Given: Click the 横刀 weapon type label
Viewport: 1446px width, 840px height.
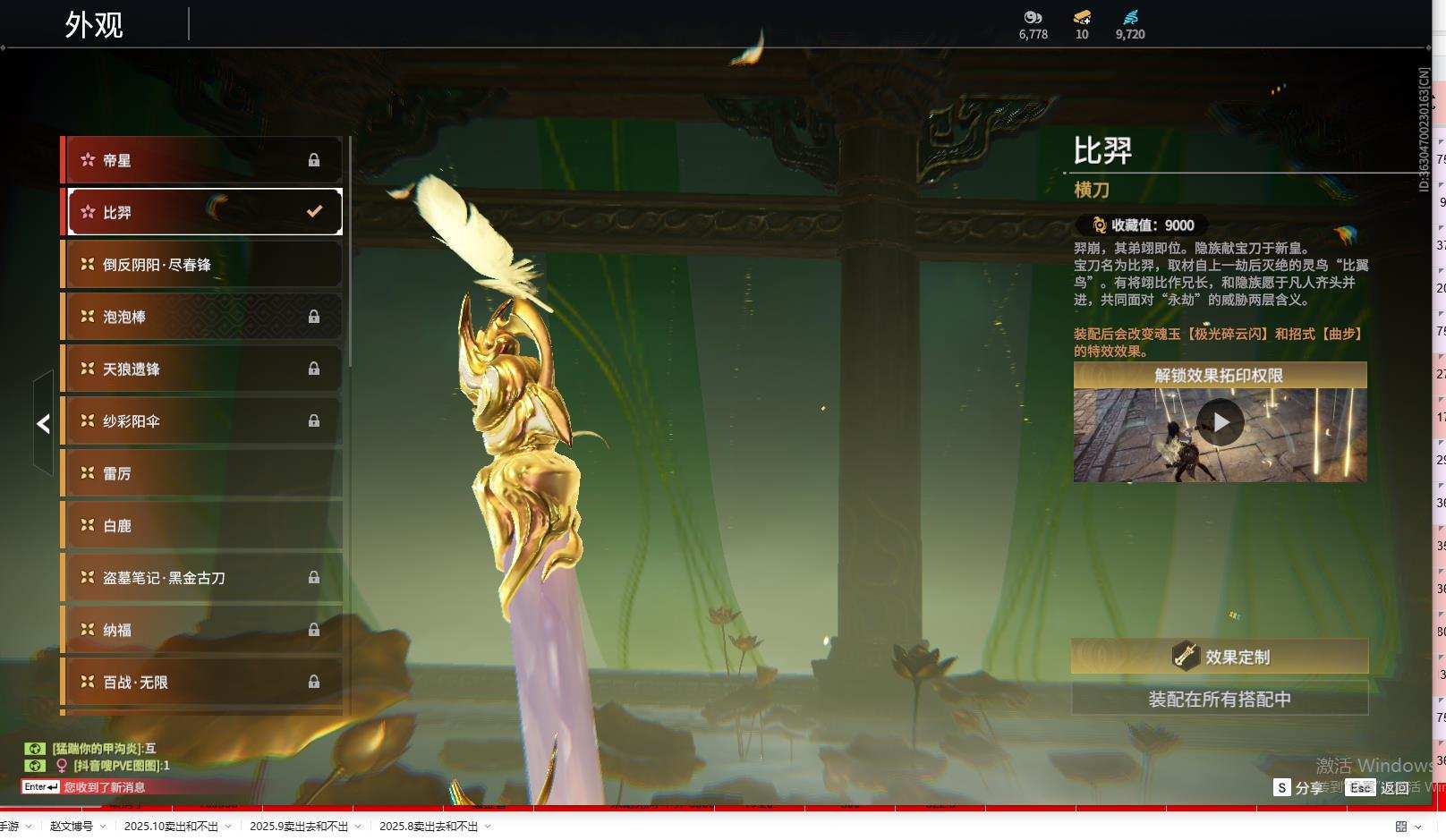Looking at the screenshot, I should [x=1092, y=190].
